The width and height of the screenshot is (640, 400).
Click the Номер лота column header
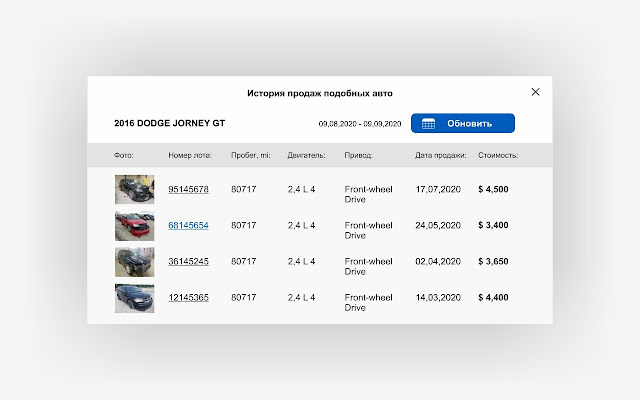(x=190, y=155)
